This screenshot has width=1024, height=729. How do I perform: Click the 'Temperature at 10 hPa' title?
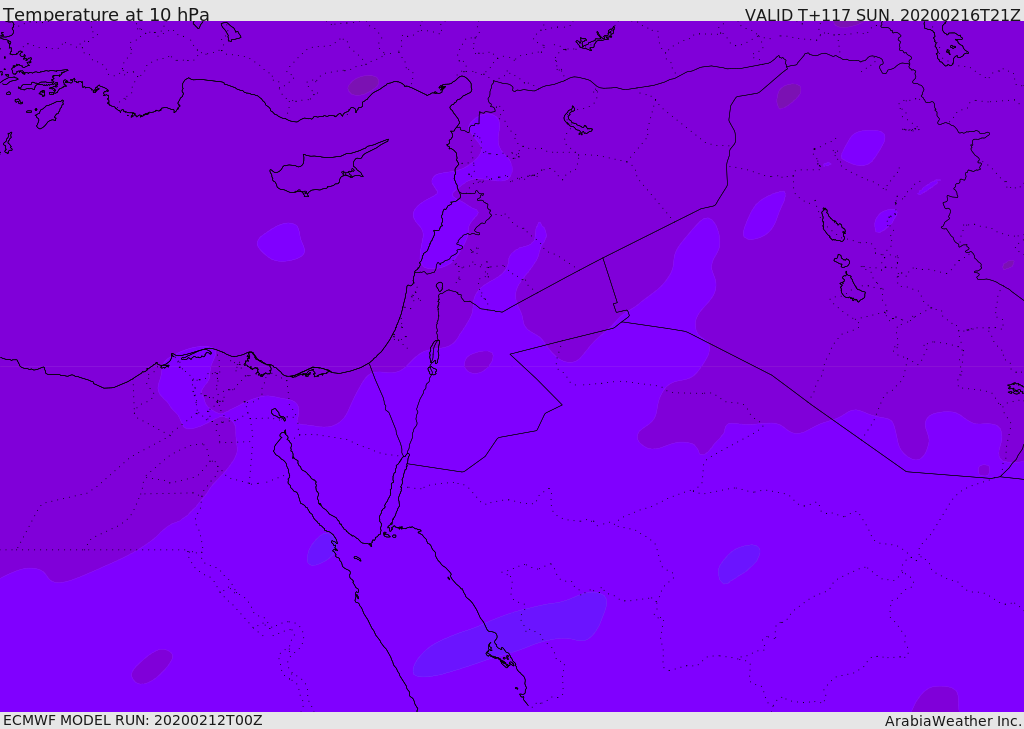[106, 14]
